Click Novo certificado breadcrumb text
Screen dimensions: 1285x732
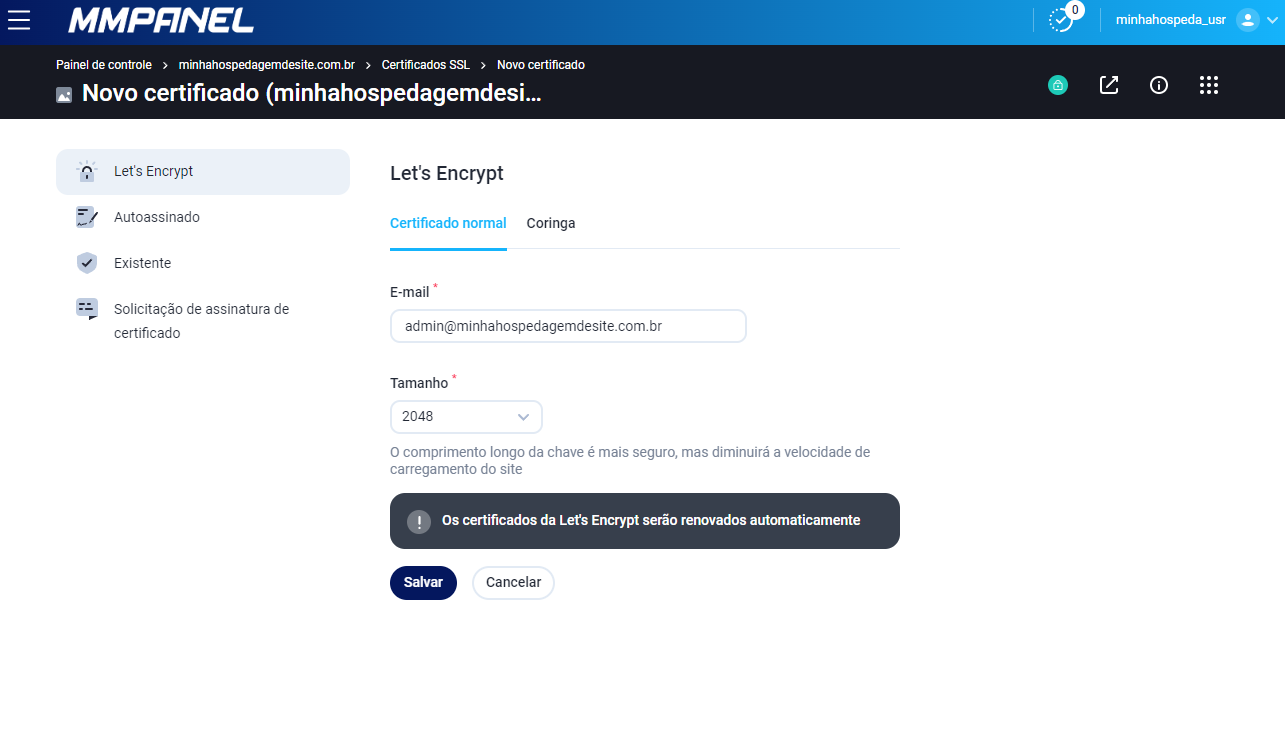tap(541, 65)
